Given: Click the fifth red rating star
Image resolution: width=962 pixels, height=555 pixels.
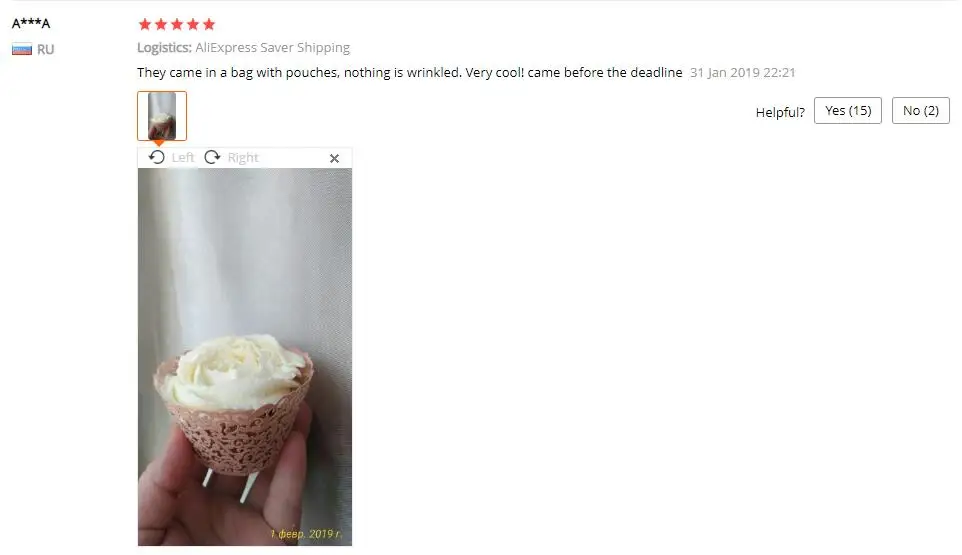Looking at the screenshot, I should tap(209, 25).
